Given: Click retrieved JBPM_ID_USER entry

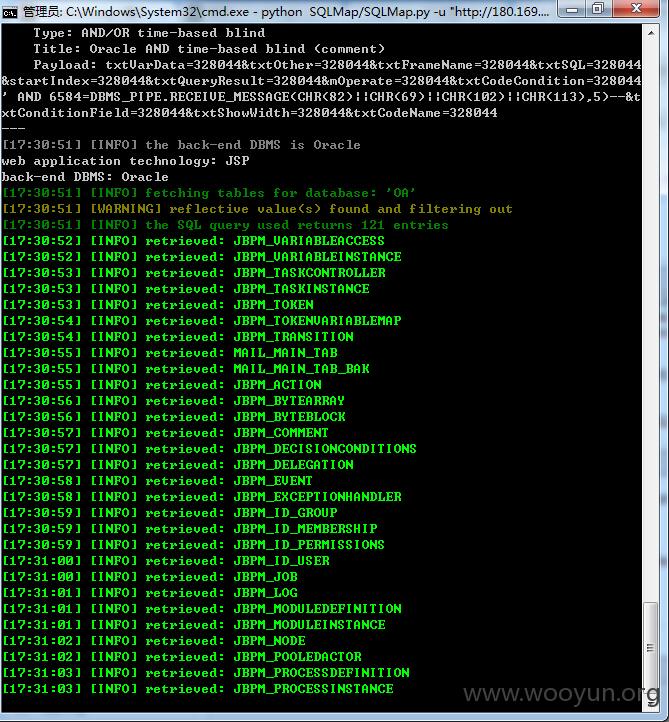Looking at the screenshot, I should (166, 561).
